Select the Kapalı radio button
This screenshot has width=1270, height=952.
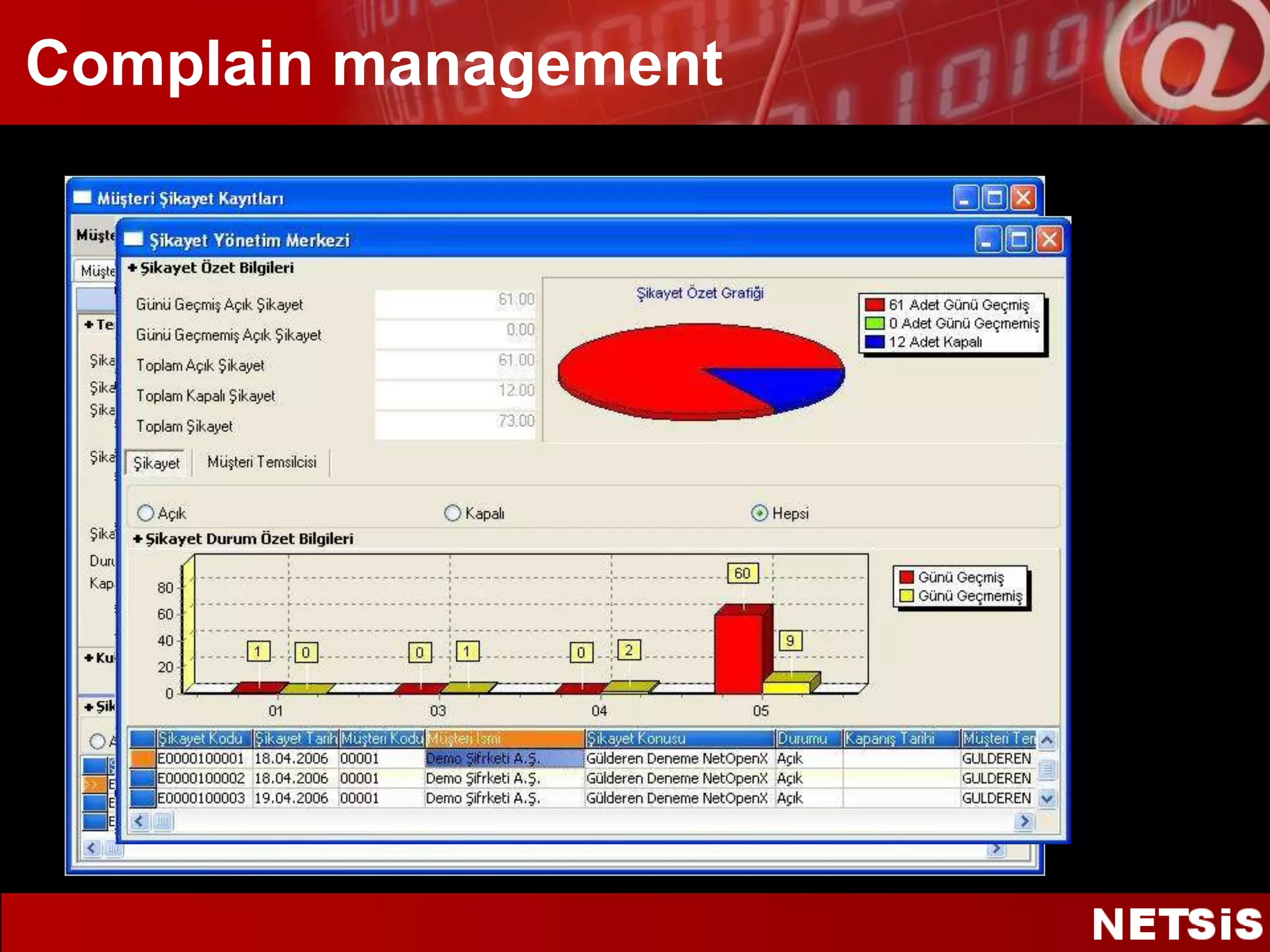coord(453,513)
